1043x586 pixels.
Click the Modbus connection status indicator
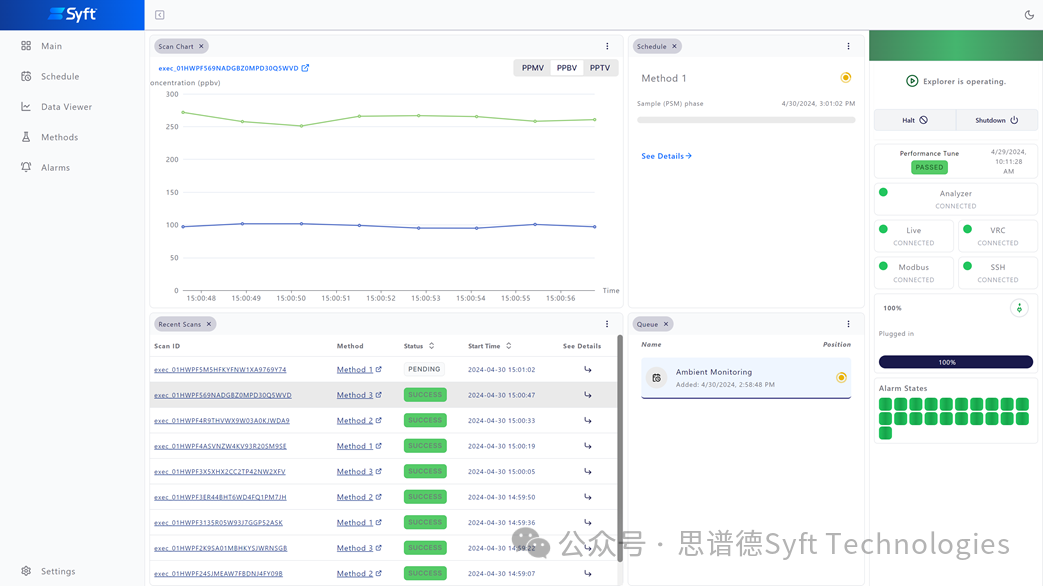[x=883, y=266]
